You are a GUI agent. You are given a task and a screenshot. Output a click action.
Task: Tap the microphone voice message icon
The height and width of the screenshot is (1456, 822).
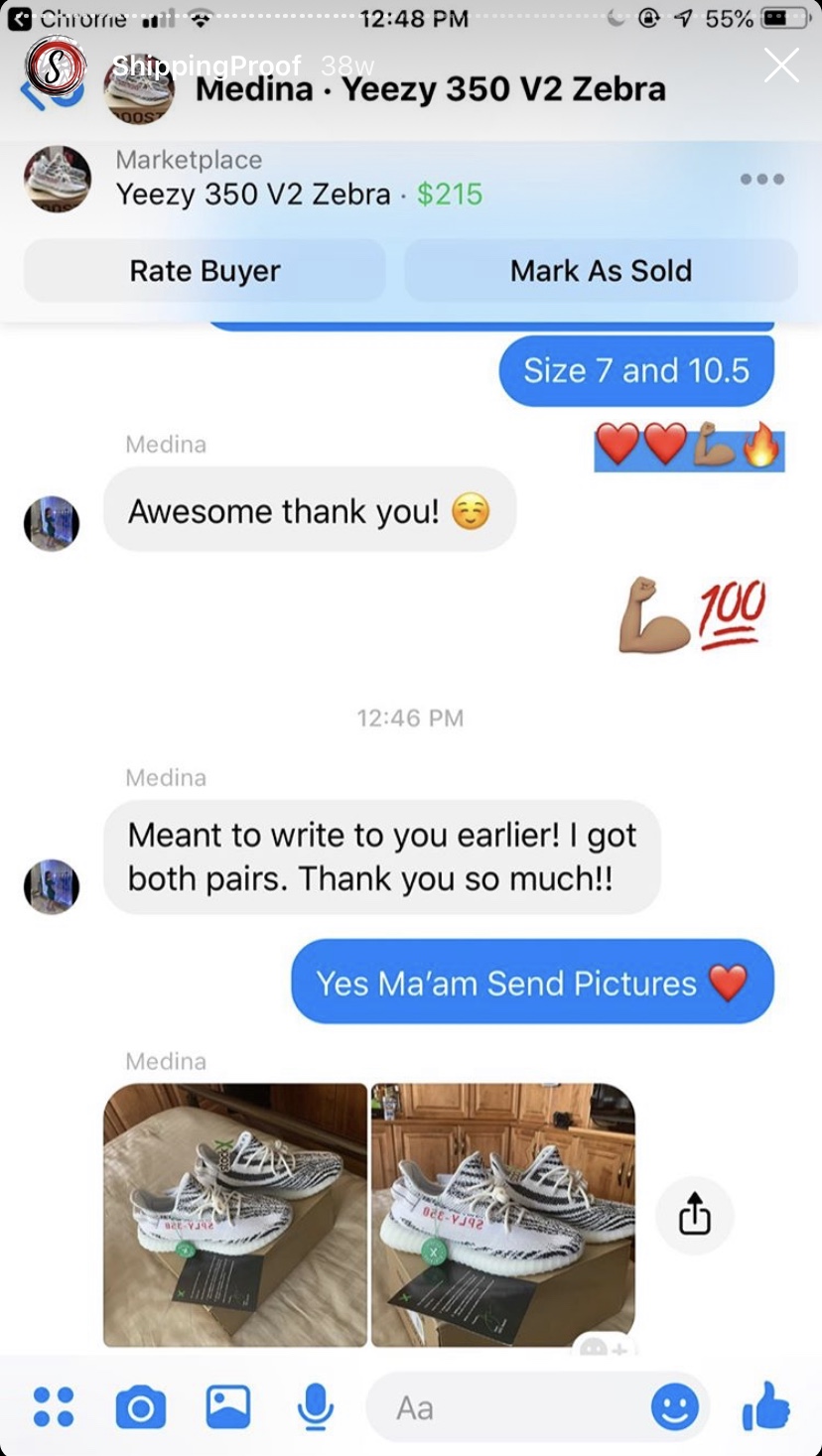tap(315, 1407)
